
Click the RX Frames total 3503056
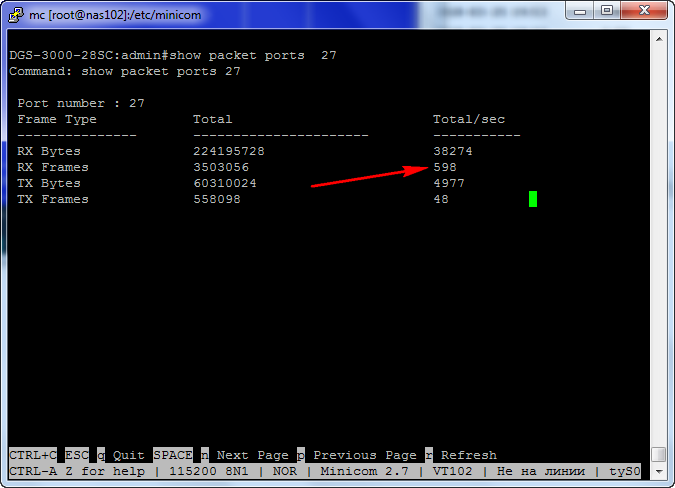(221, 167)
